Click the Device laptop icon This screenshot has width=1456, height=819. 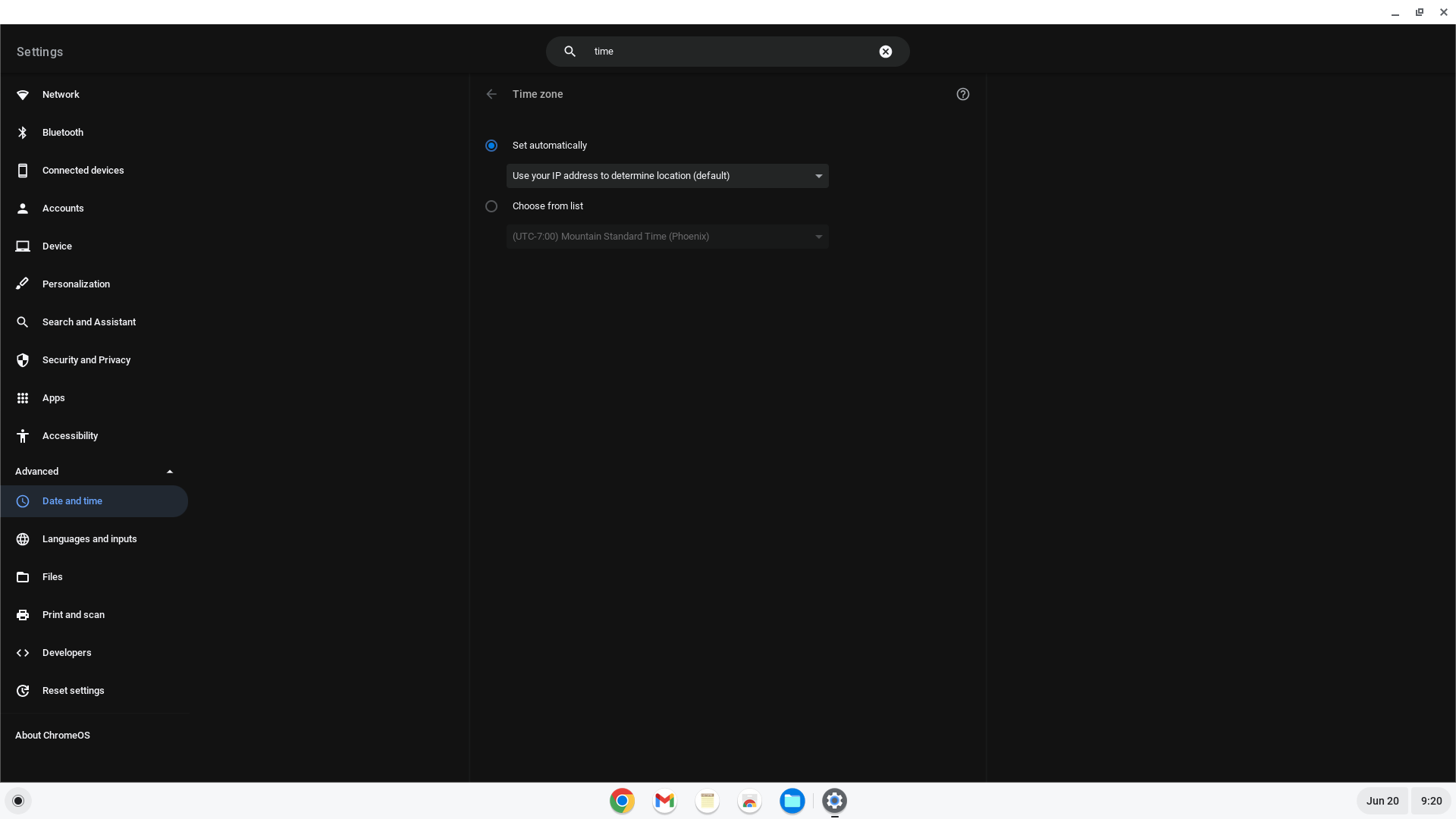coord(23,246)
